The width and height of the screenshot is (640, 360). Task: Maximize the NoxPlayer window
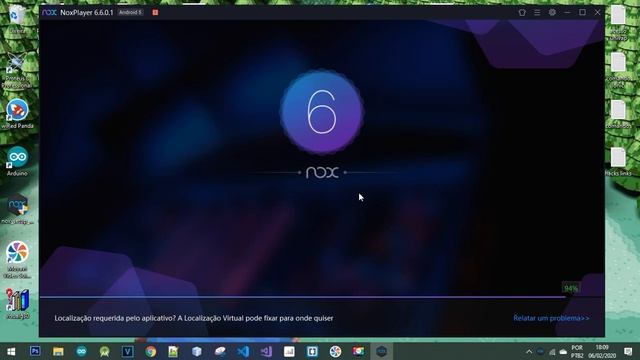point(582,13)
